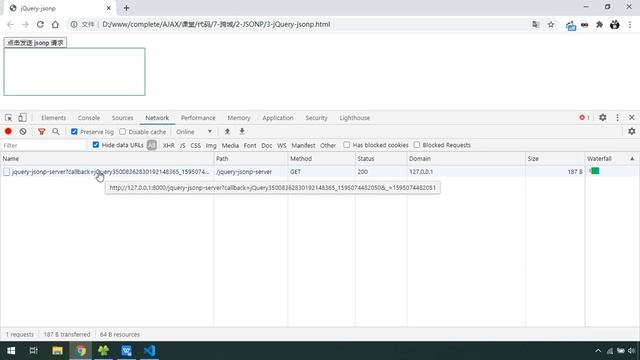This screenshot has width=640, height=360.
Task: Open DevTools settings gear
Action: click(x=602, y=118)
